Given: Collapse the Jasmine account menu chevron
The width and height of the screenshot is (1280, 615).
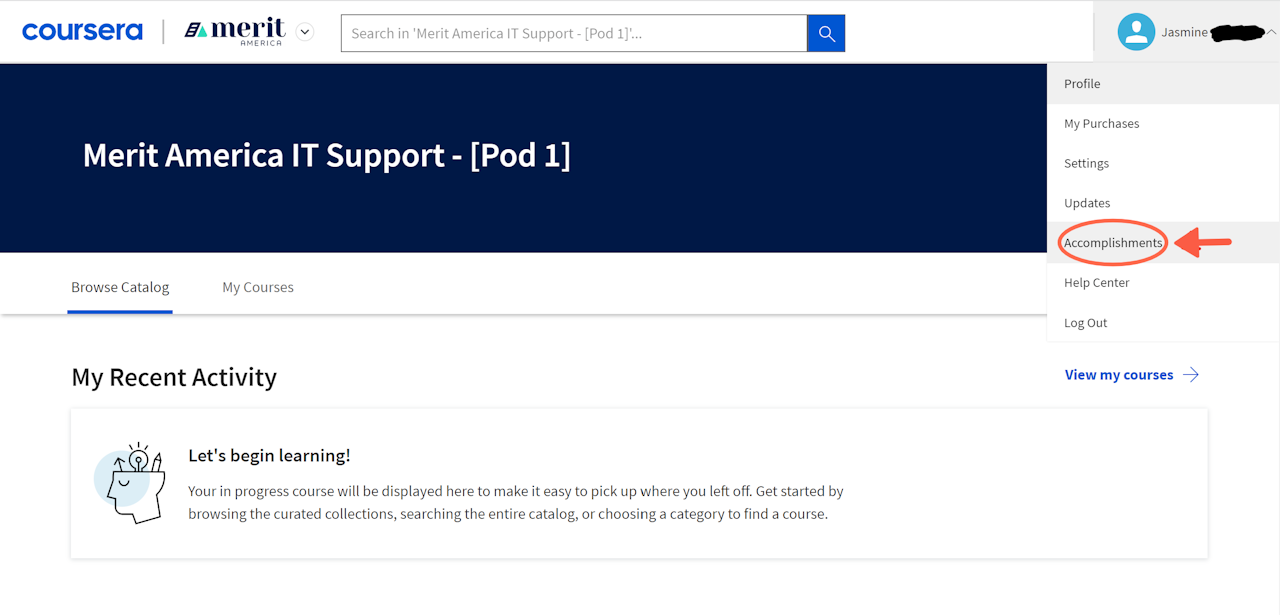Looking at the screenshot, I should [x=1271, y=32].
